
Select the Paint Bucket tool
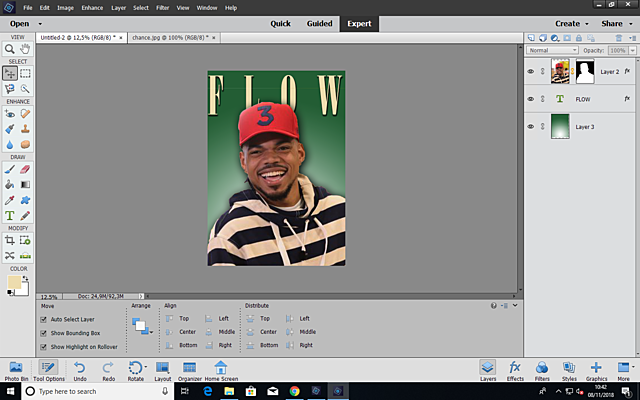(x=9, y=184)
